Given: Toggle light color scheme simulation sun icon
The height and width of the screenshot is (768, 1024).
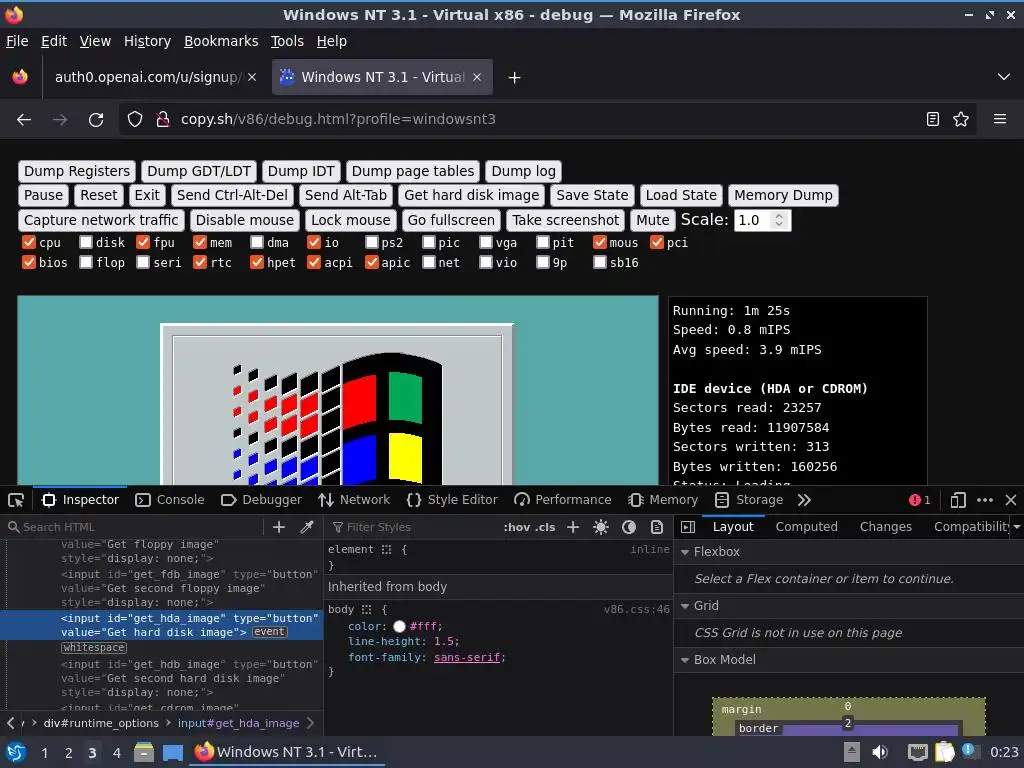Looking at the screenshot, I should tap(601, 527).
